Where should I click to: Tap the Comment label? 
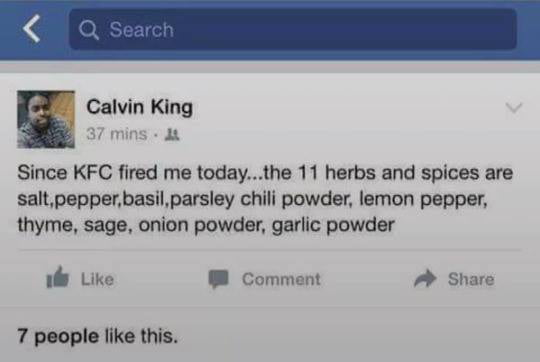[x=281, y=279]
